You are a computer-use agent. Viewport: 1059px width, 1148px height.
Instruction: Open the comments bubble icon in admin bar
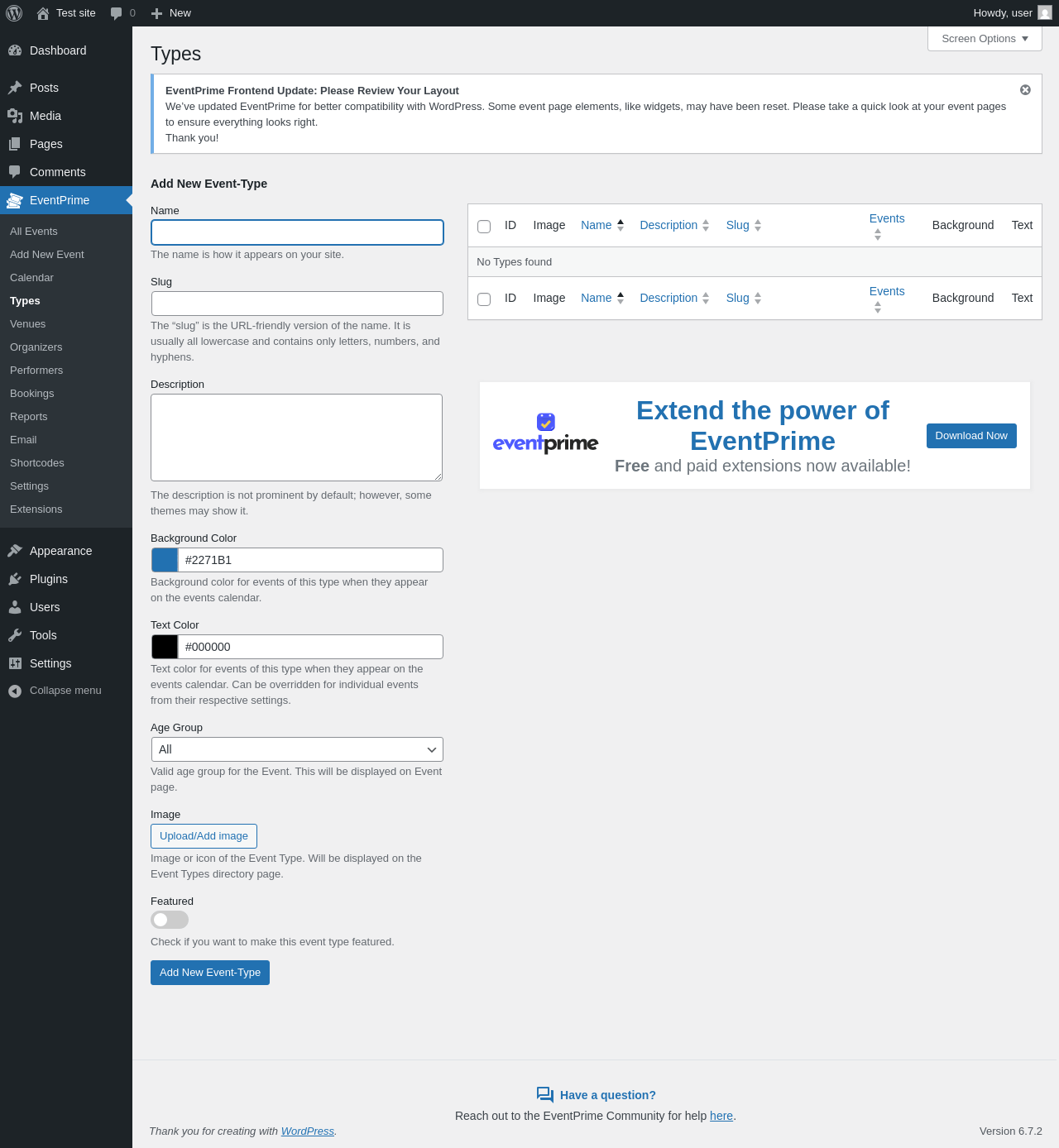(x=117, y=13)
